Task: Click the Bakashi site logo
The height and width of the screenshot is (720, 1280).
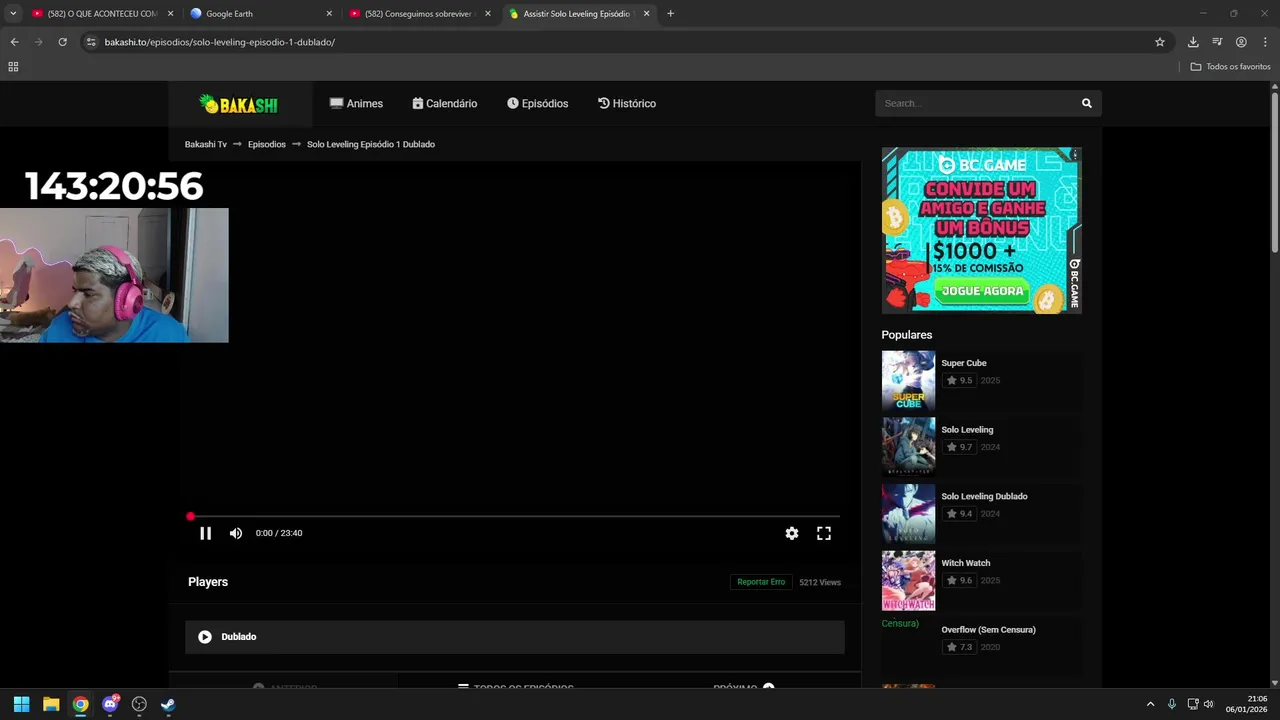Action: 238,103
